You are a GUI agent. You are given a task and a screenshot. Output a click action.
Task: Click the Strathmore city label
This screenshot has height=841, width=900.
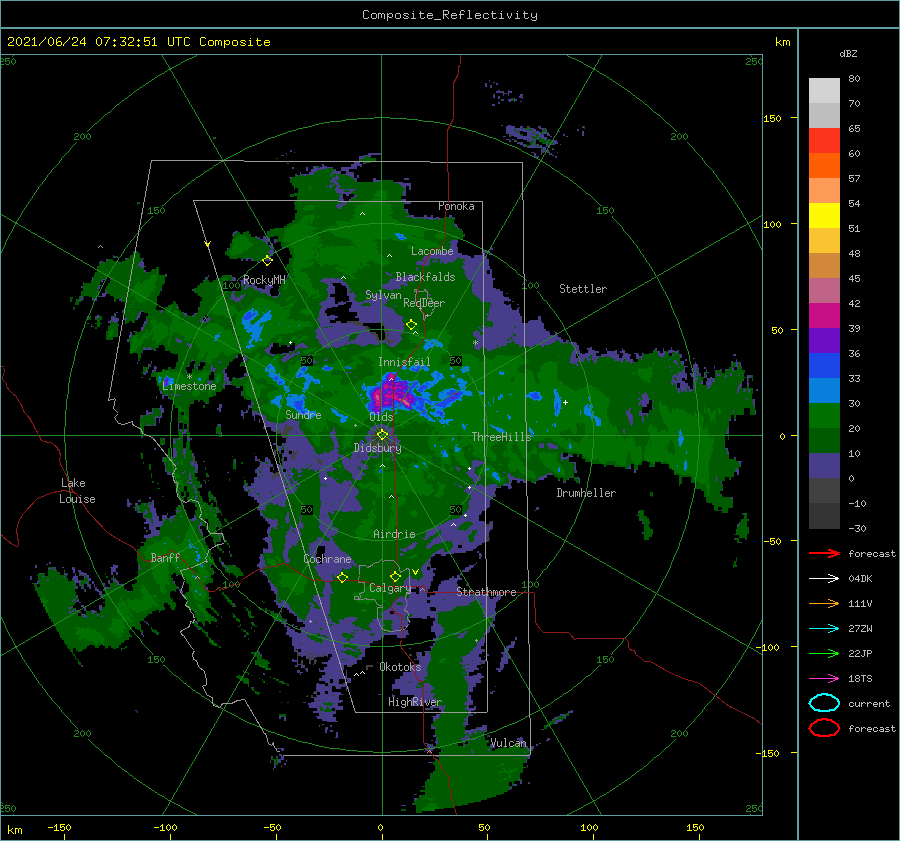coord(486,592)
